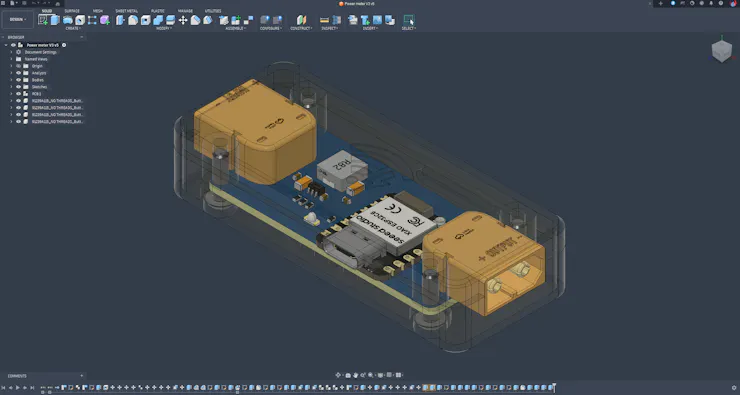
Task: Switch to the SHEET METAL tab
Action: (126, 11)
